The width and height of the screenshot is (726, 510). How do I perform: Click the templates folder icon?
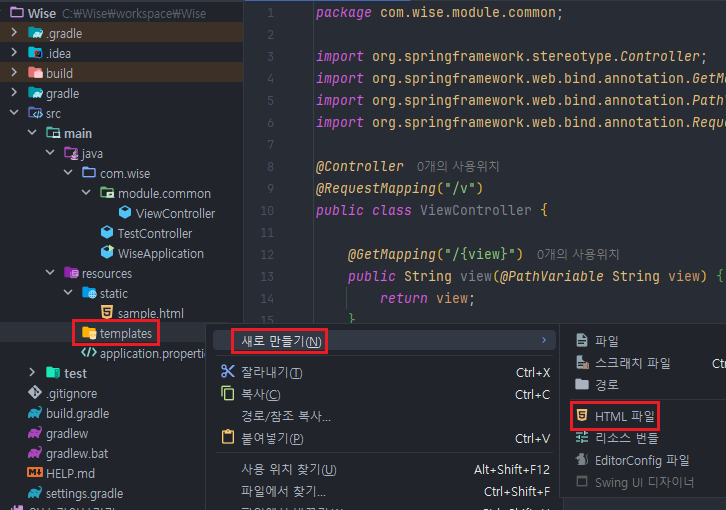89,333
